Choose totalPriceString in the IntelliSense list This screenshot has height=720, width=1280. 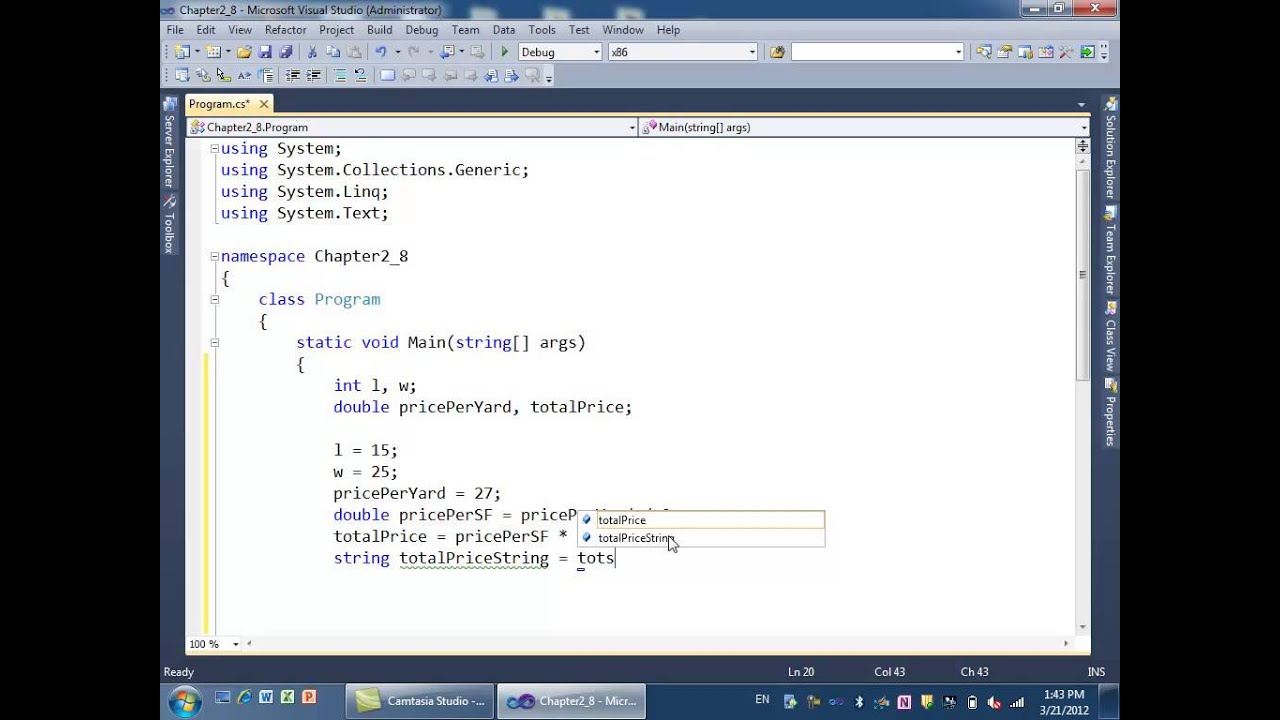point(702,538)
